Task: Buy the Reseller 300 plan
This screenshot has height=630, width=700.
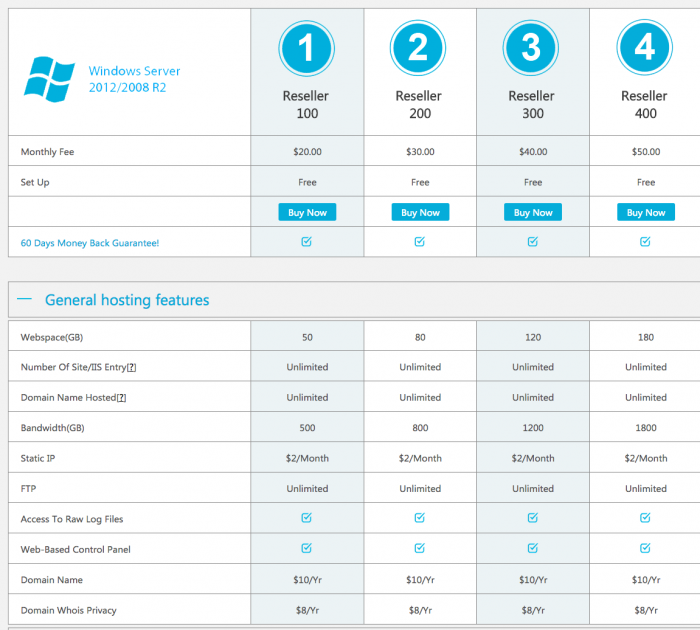Action: (533, 212)
